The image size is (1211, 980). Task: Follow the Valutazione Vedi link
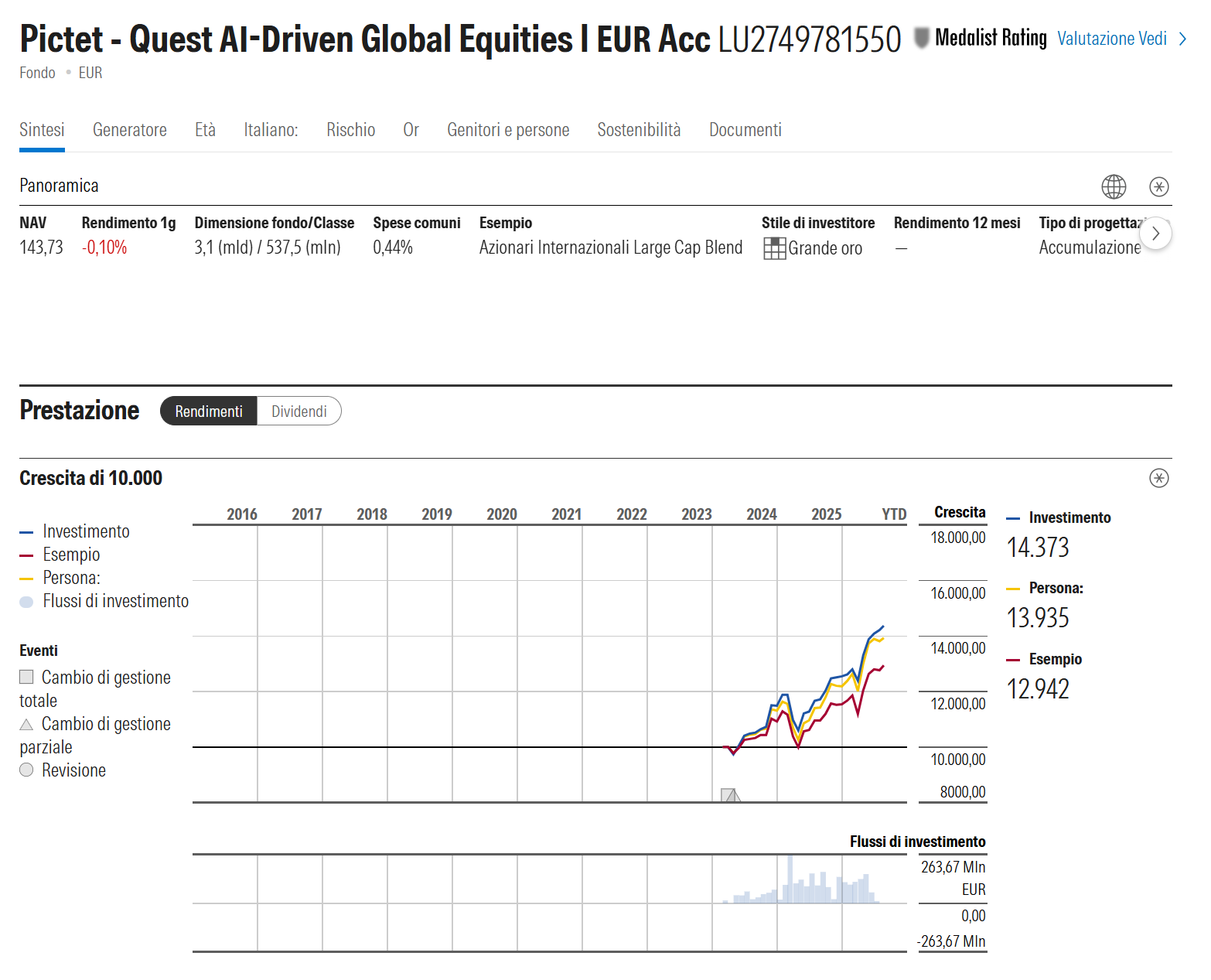(x=1112, y=39)
